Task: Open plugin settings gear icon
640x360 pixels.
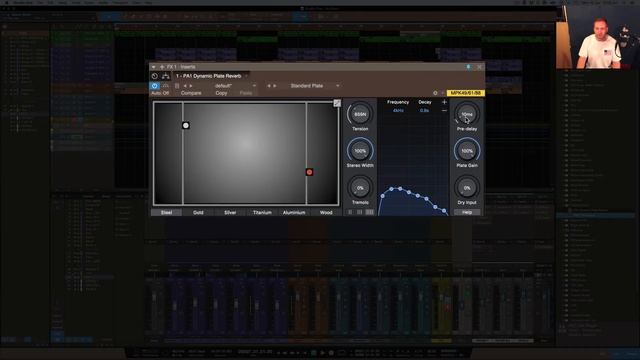Action: [x=435, y=93]
